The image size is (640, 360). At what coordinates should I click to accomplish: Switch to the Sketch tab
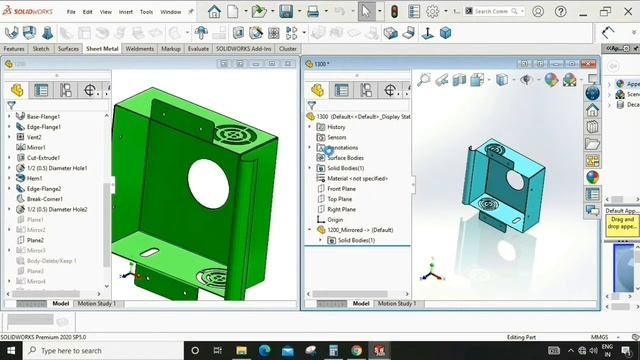coord(41,49)
